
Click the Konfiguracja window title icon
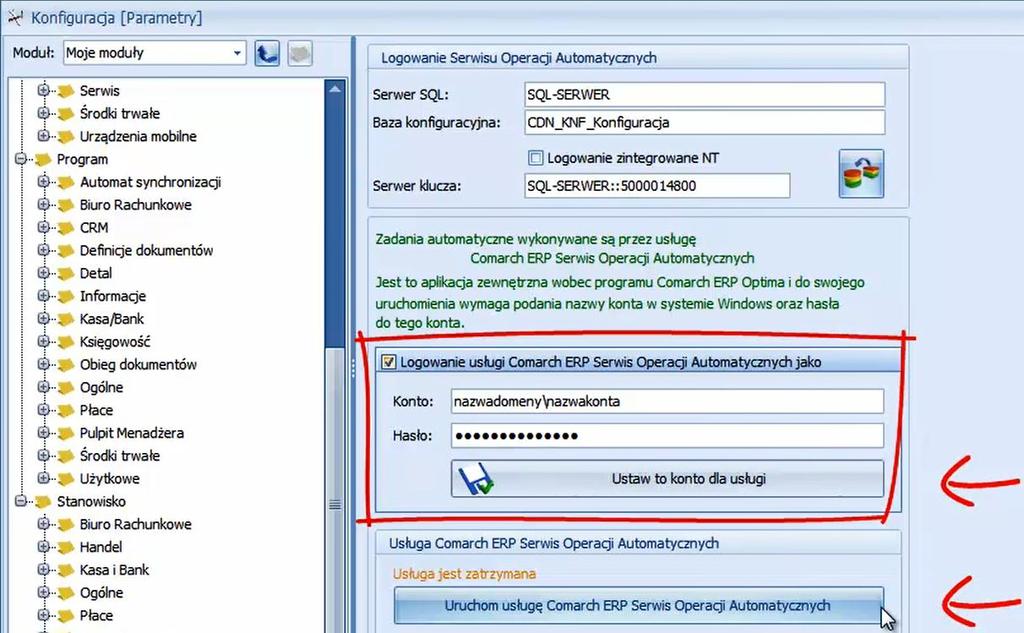point(16,17)
